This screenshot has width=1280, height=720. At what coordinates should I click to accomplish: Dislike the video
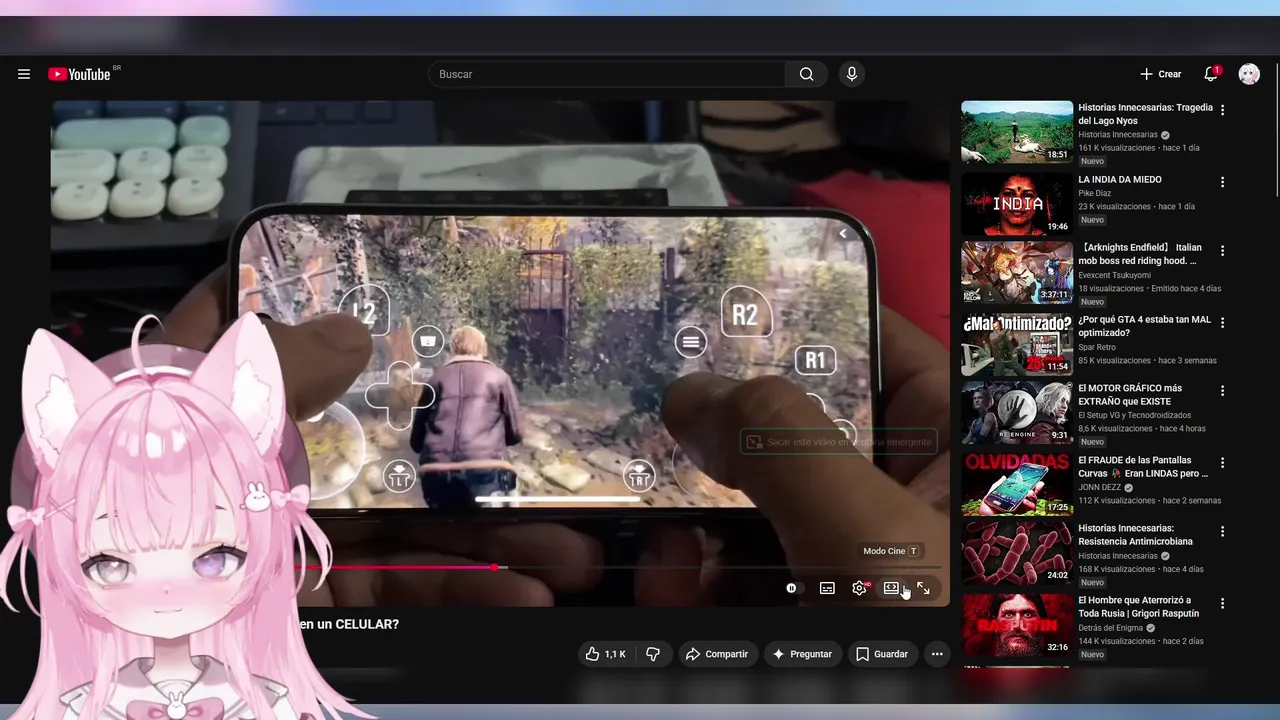(x=653, y=654)
